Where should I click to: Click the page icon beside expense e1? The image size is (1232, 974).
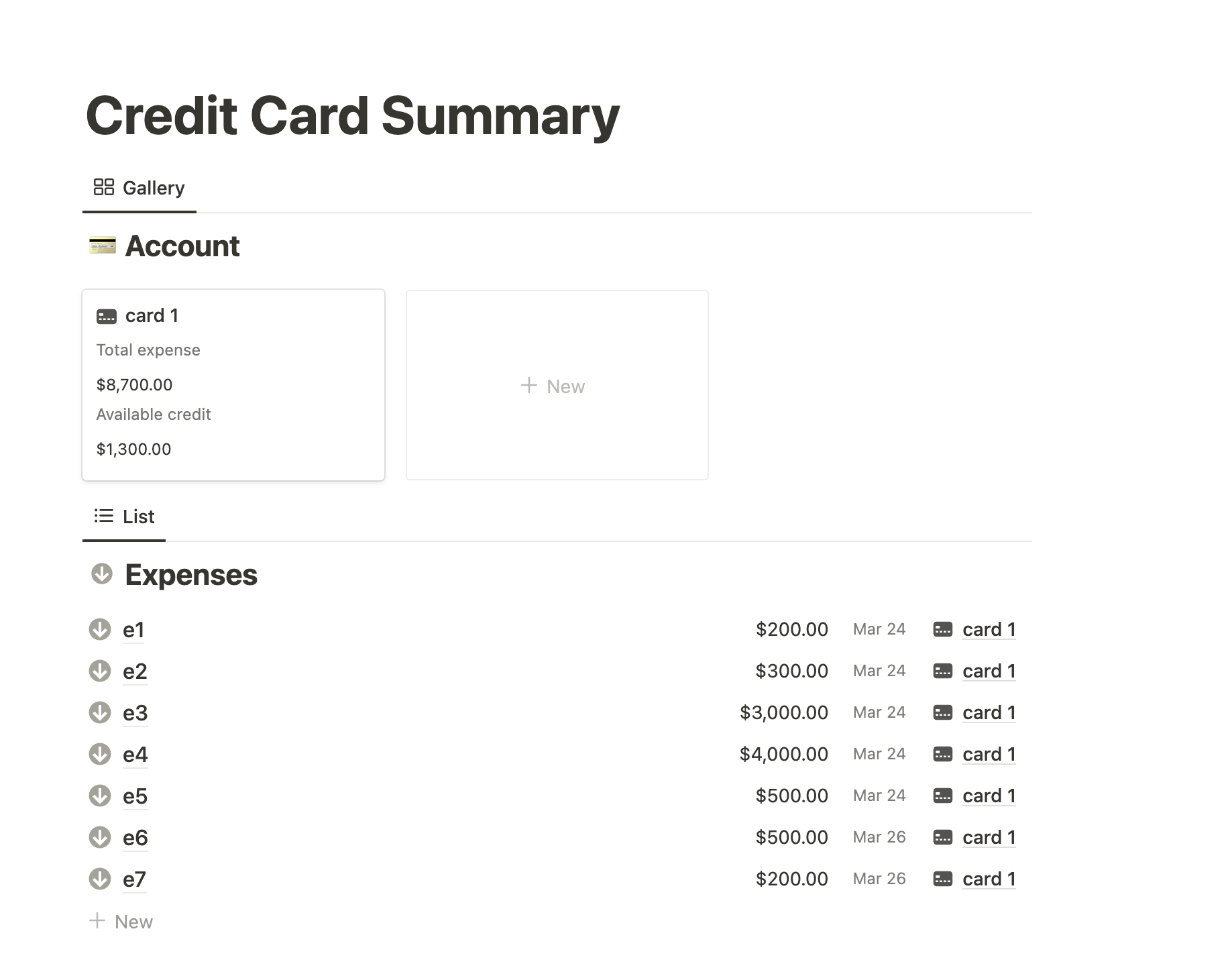click(101, 629)
